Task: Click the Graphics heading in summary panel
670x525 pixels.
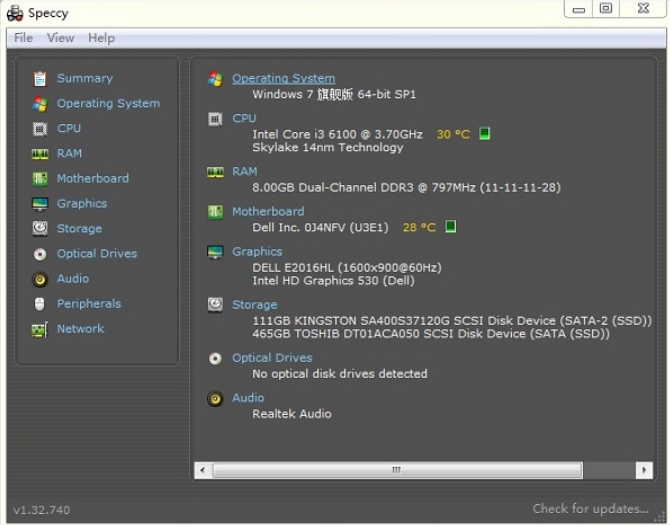Action: tap(257, 252)
